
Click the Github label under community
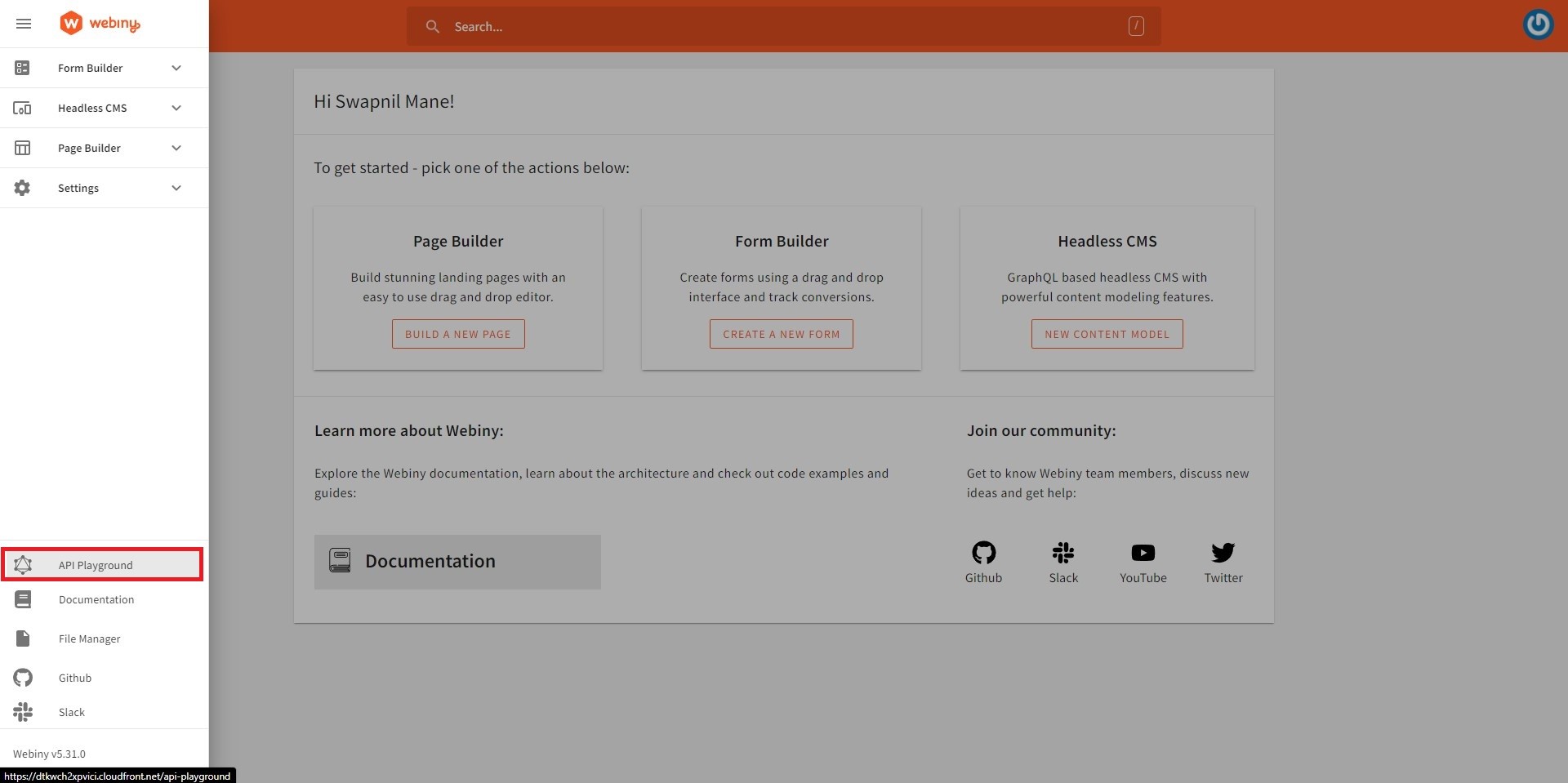pyautogui.click(x=983, y=578)
